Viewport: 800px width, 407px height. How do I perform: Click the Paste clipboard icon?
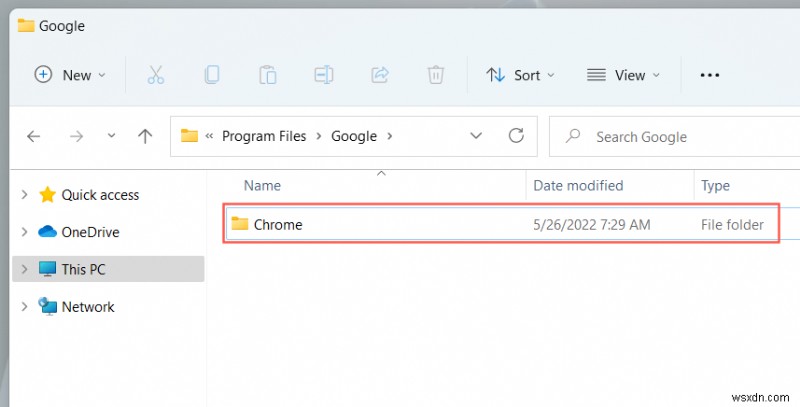pos(268,75)
